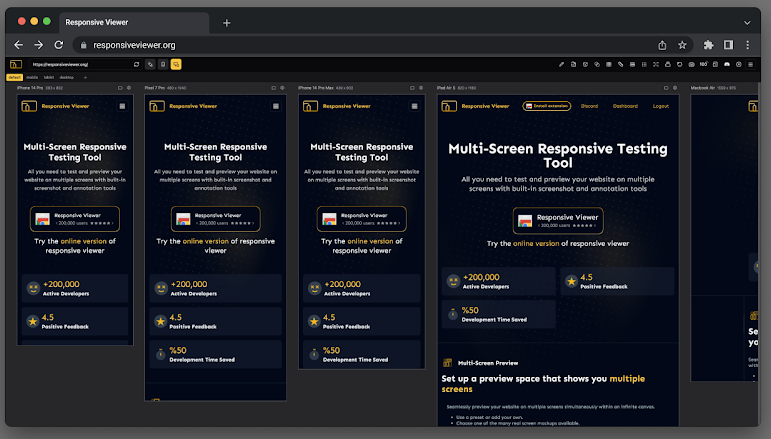Image resolution: width=771 pixels, height=439 pixels.
Task: Select the default workspace tab
Action: pyautogui.click(x=14, y=77)
